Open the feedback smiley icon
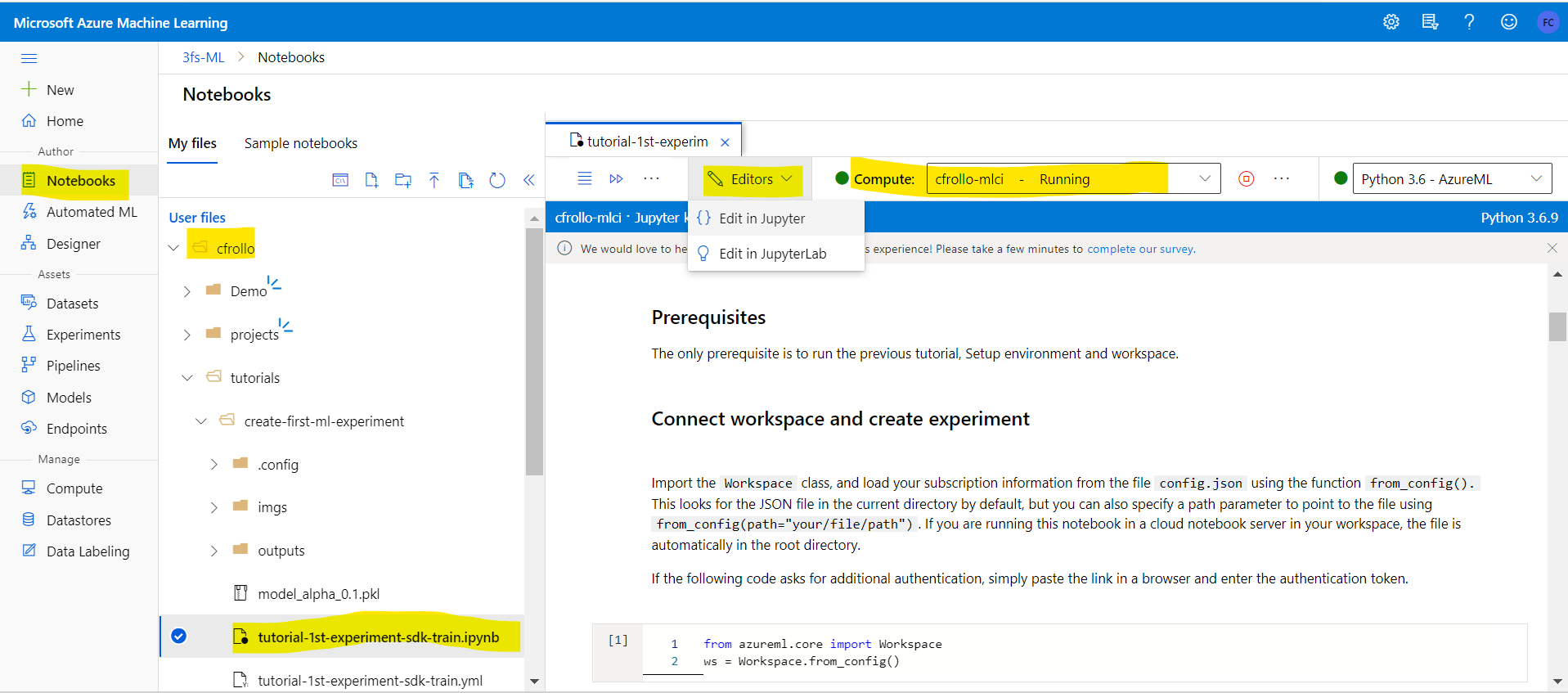This screenshot has height=693, width=1568. (x=1508, y=22)
